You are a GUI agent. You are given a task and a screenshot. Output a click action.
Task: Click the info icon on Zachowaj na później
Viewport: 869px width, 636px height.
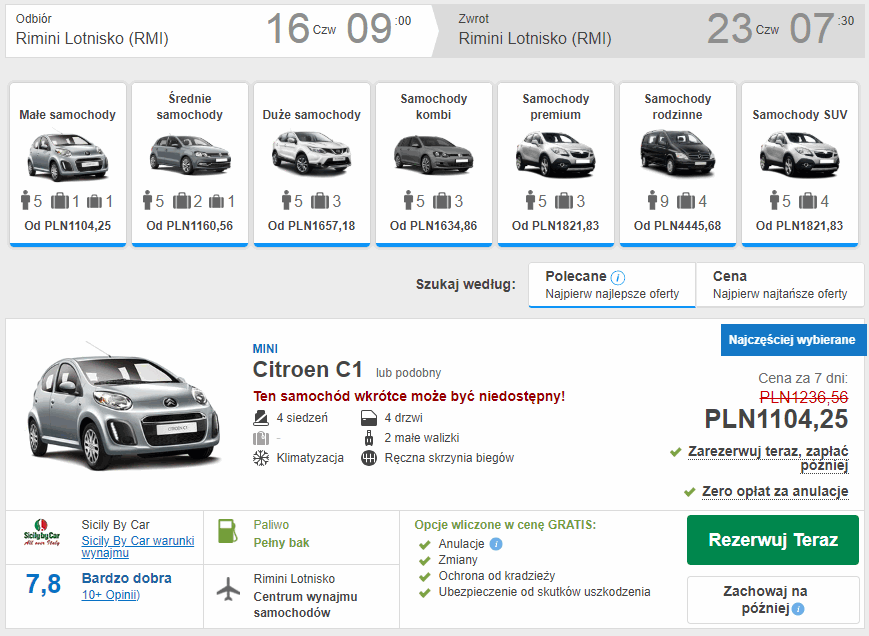coord(798,608)
